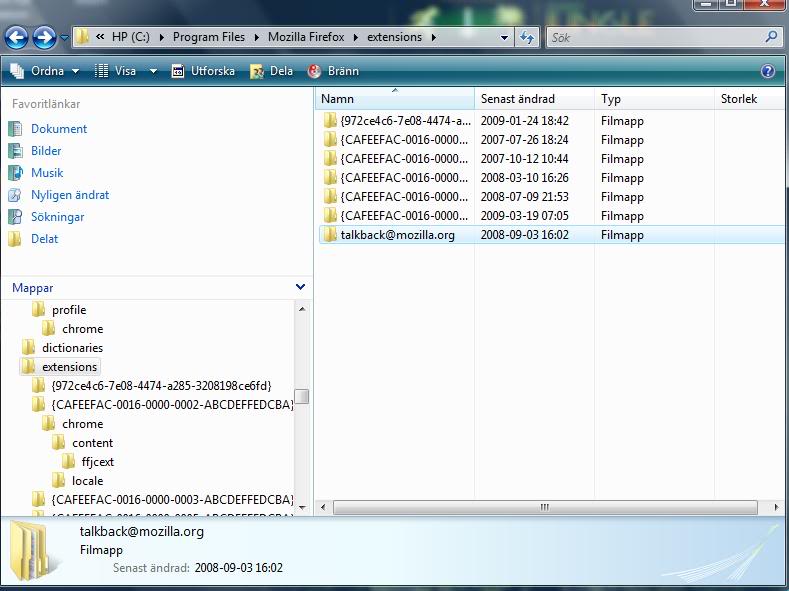The width and height of the screenshot is (789, 591).
Task: Collapse the Mappar folder pane chevron
Action: pos(300,287)
